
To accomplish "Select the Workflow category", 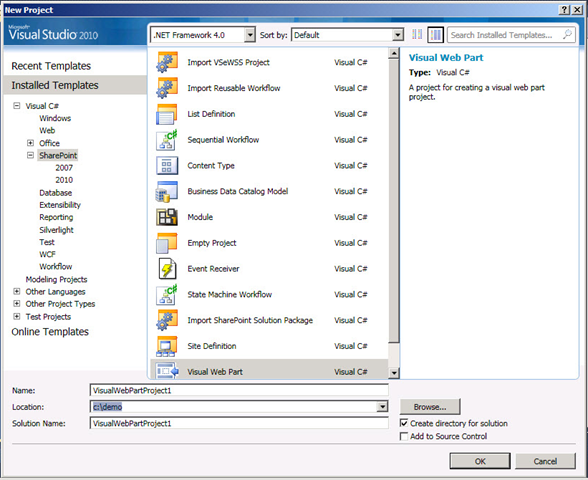I will click(x=56, y=267).
